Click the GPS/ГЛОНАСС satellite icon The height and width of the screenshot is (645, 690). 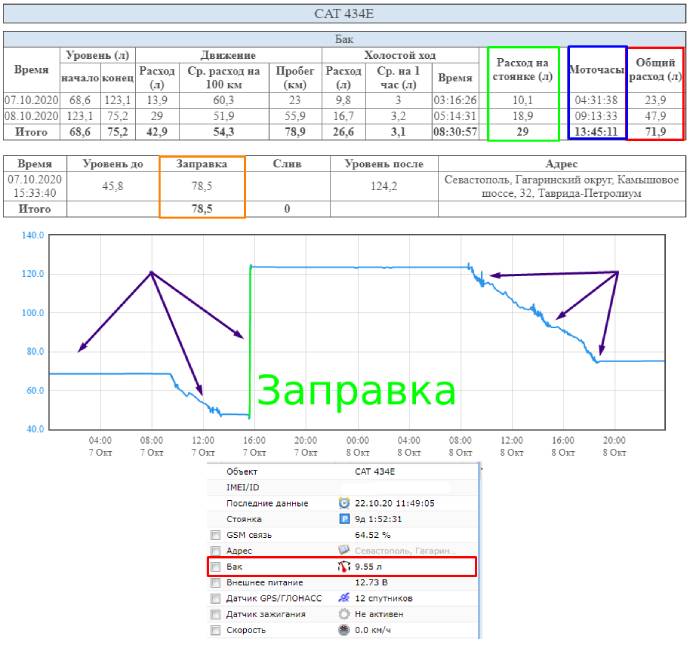pyautogui.click(x=344, y=598)
